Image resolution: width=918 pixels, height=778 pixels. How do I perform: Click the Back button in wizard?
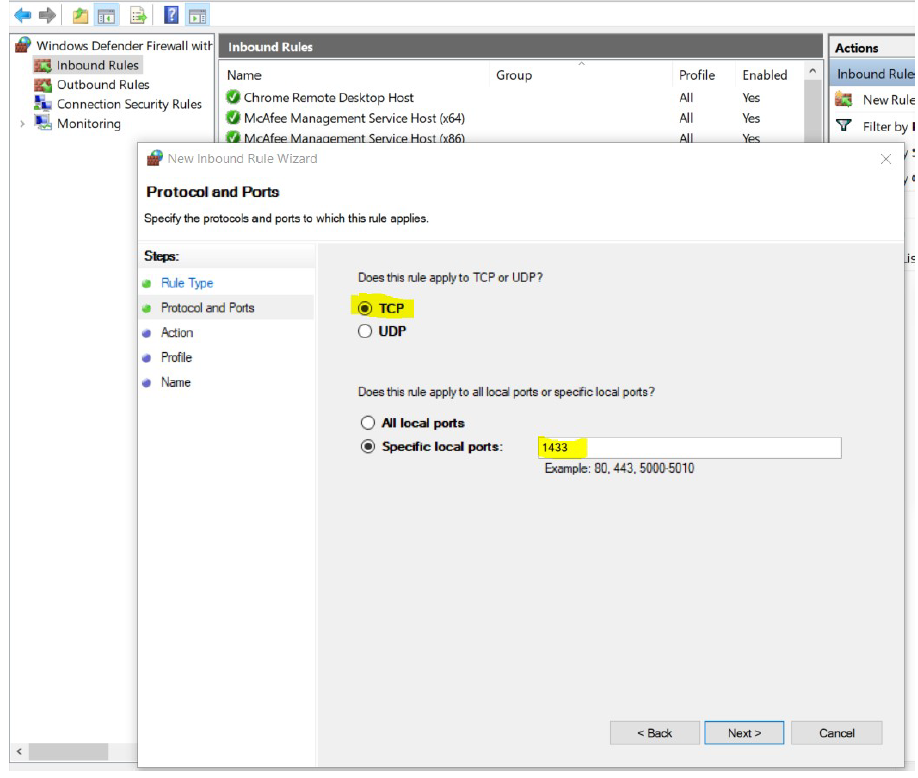[655, 733]
